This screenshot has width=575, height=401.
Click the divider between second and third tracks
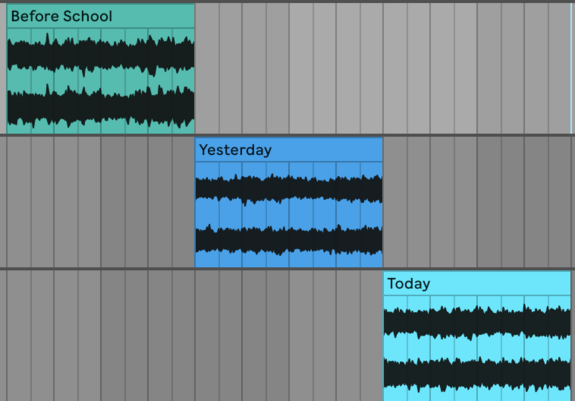point(288,269)
